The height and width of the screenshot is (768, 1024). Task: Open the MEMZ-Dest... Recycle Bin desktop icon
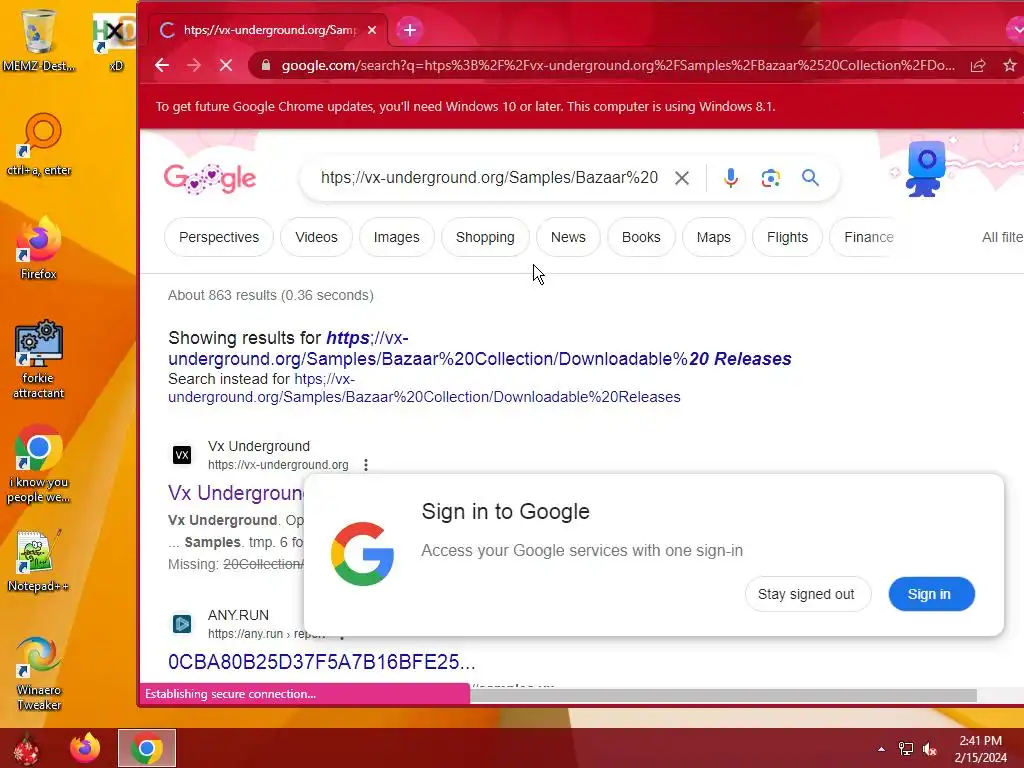point(39,38)
